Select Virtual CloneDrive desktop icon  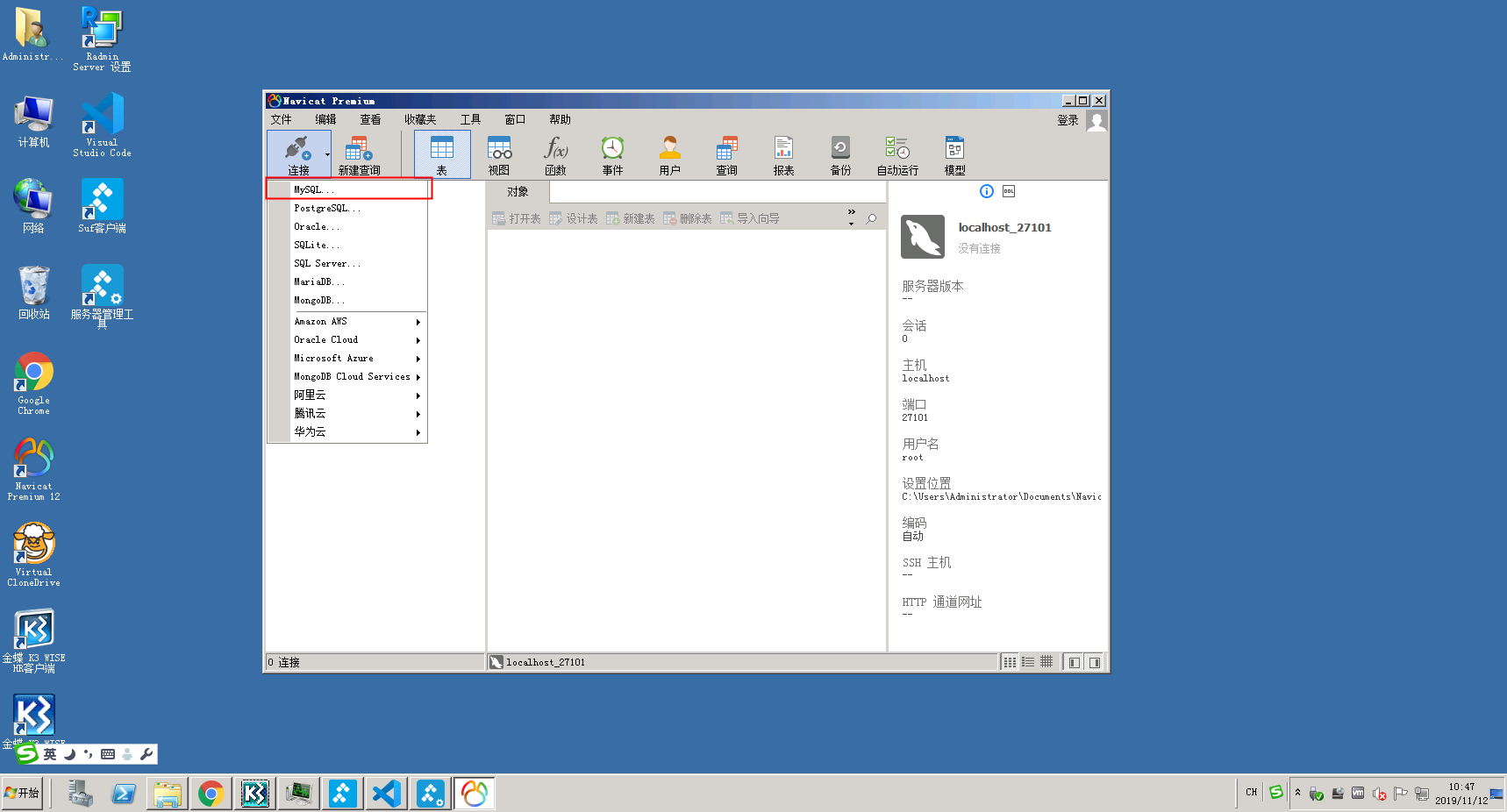34,554
